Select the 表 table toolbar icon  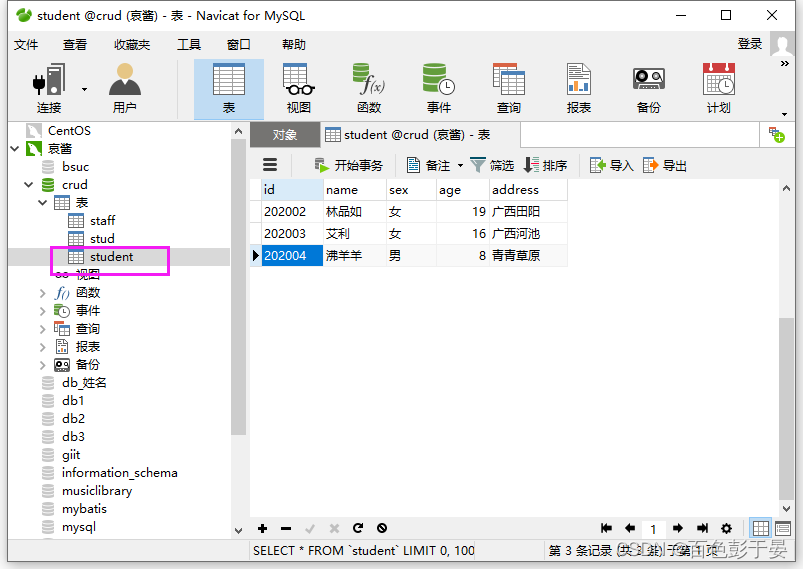229,89
